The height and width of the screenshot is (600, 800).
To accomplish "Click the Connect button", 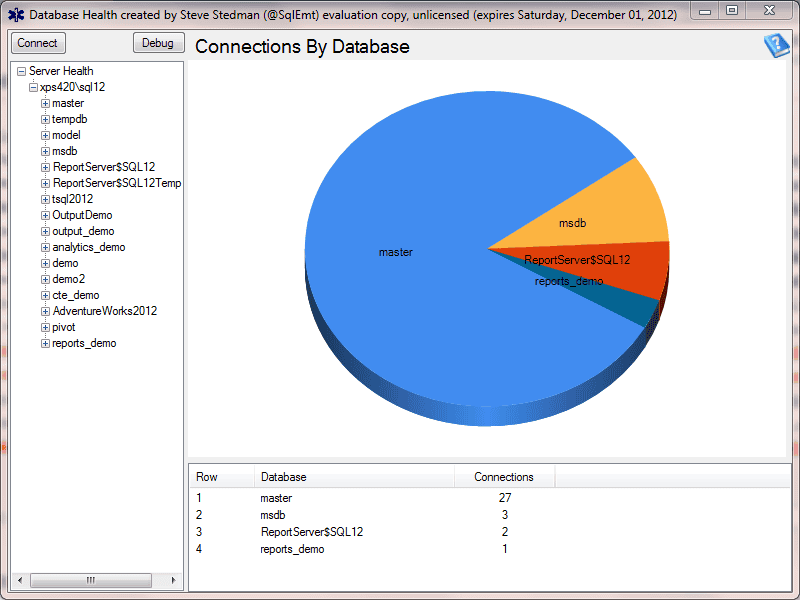I will click(38, 43).
